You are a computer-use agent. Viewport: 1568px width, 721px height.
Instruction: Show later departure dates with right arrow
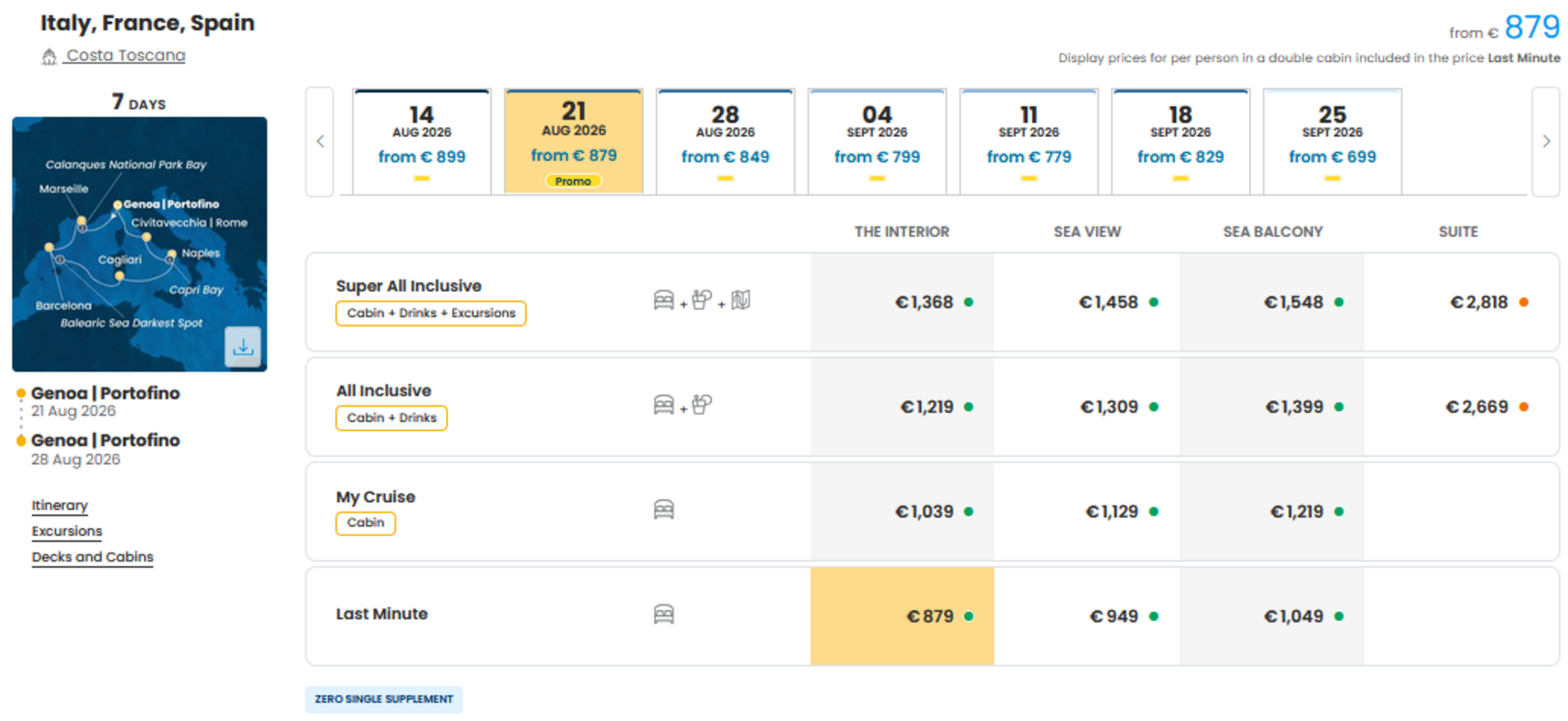(x=1546, y=141)
